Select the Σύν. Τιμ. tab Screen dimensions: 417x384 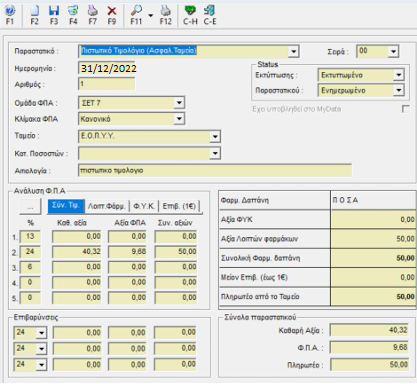(66, 206)
